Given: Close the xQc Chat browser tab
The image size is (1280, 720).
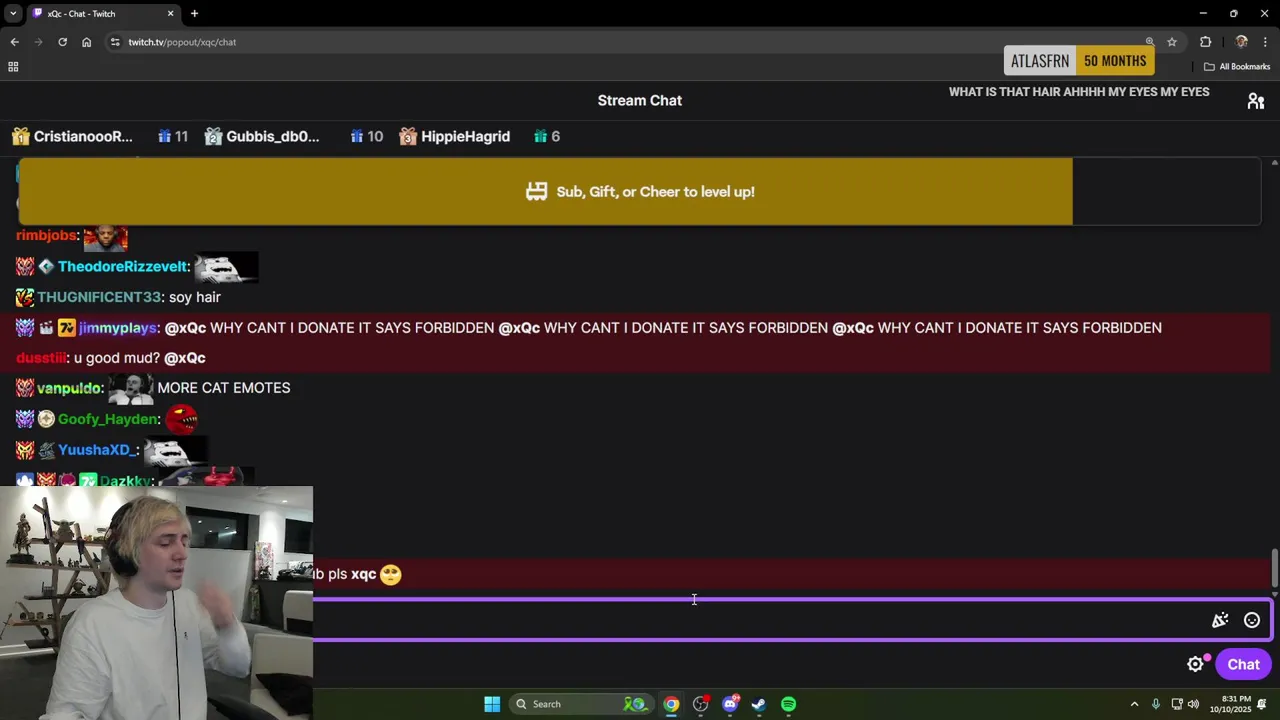Looking at the screenshot, I should point(170,13).
